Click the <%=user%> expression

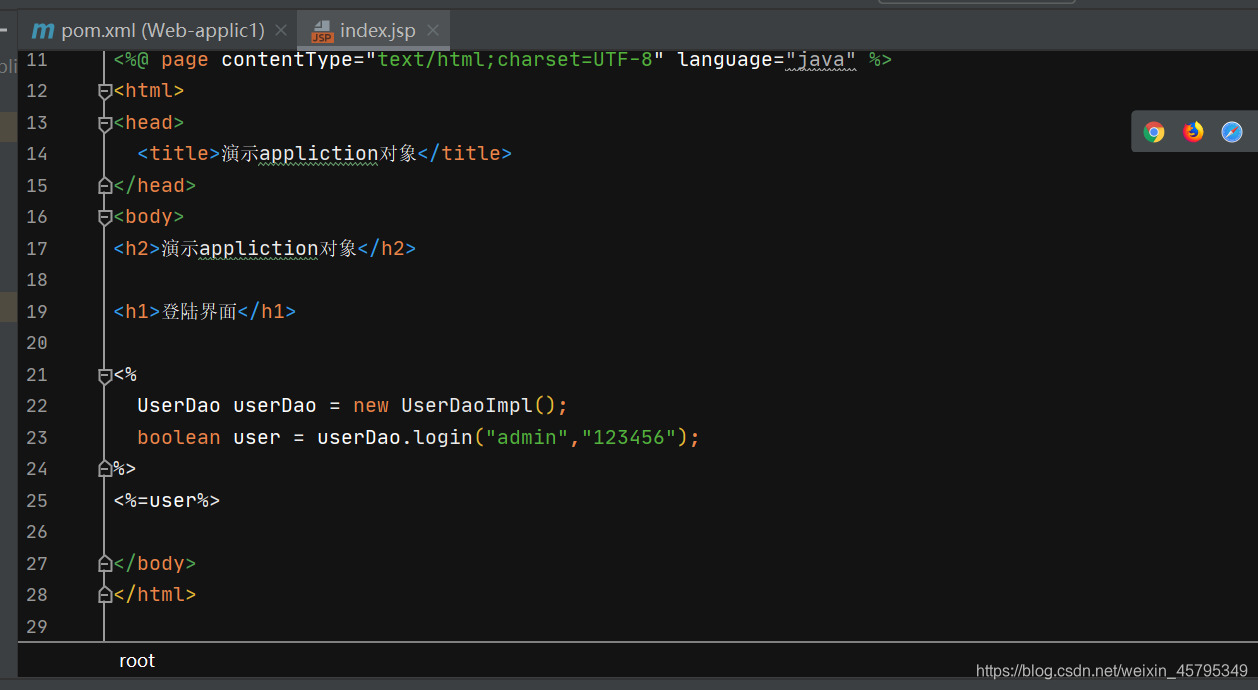coord(167,500)
